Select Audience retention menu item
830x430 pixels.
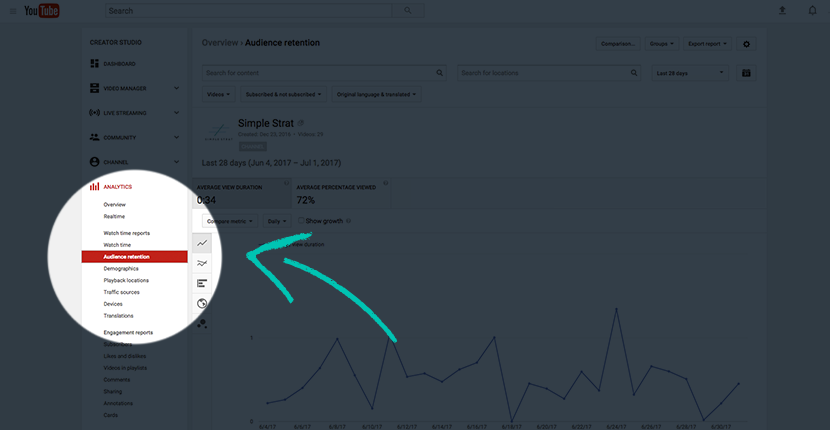(134, 257)
